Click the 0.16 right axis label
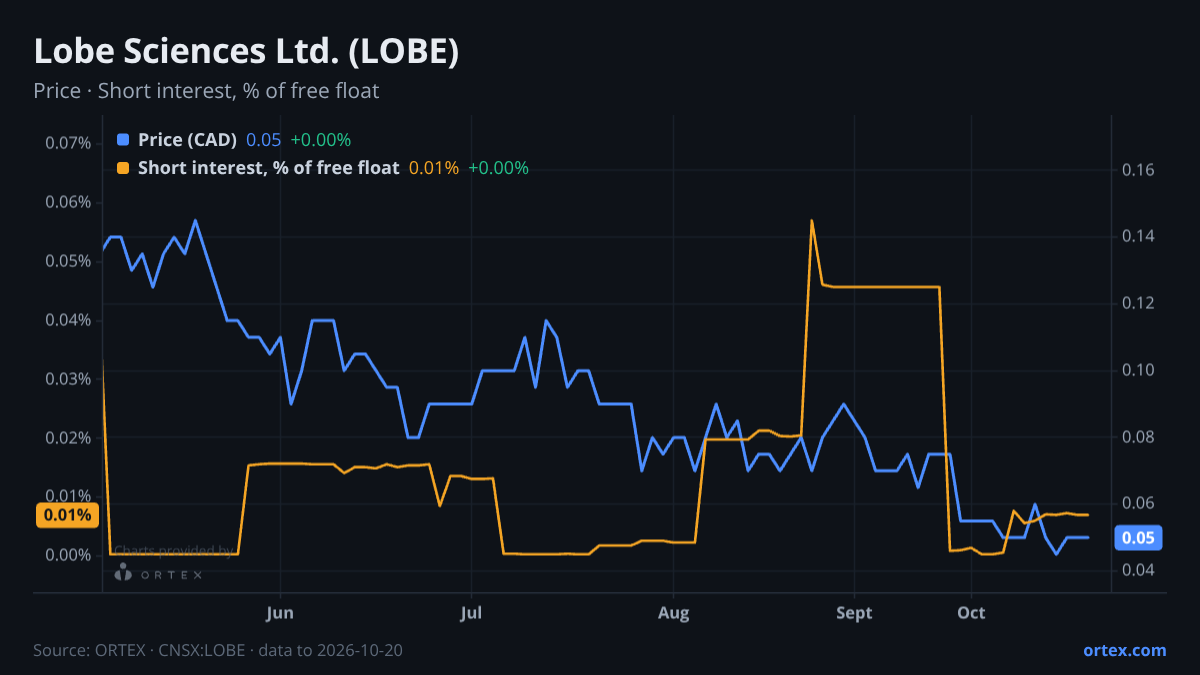The height and width of the screenshot is (675, 1200). (x=1139, y=170)
